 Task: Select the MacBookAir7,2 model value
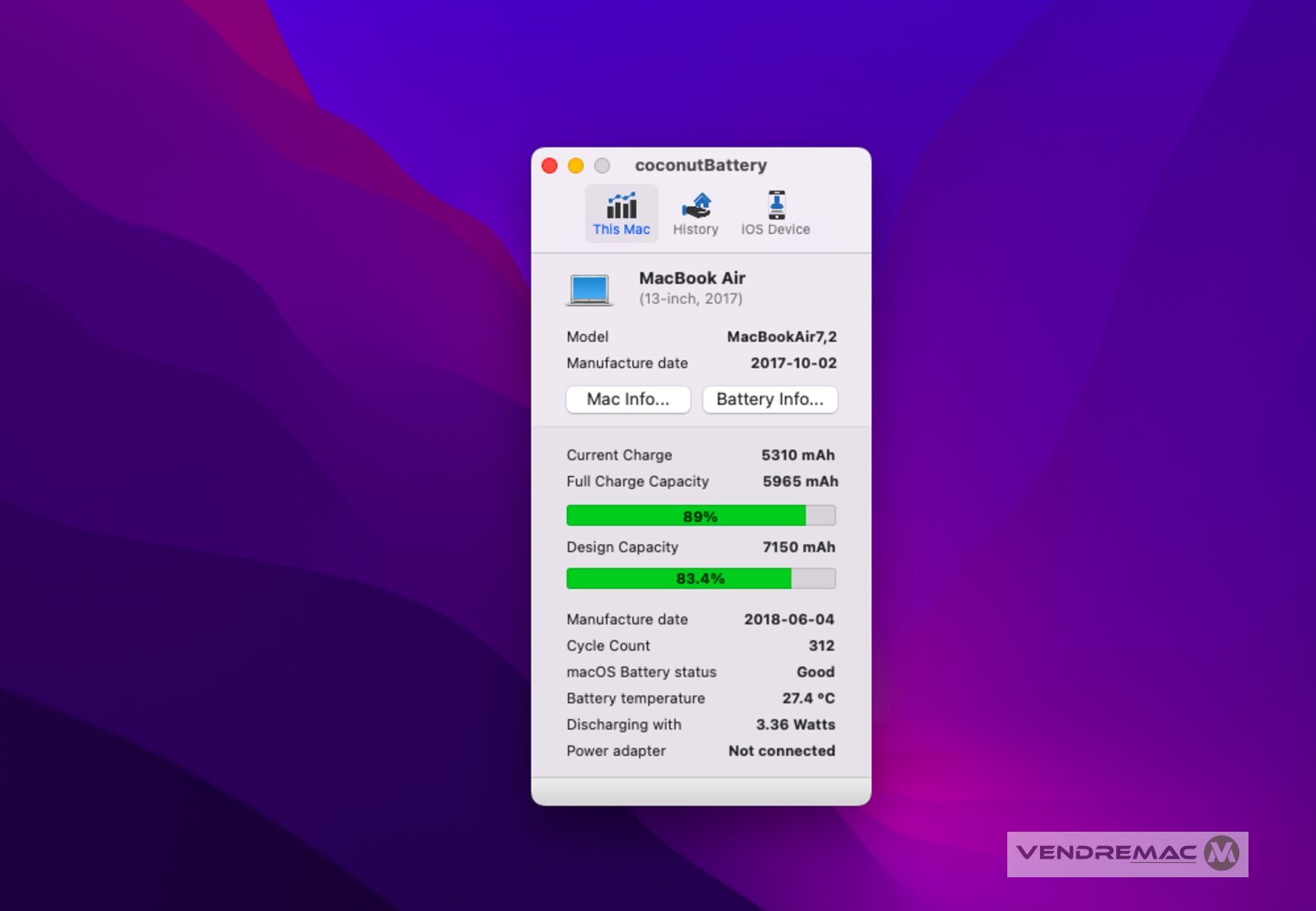point(781,337)
